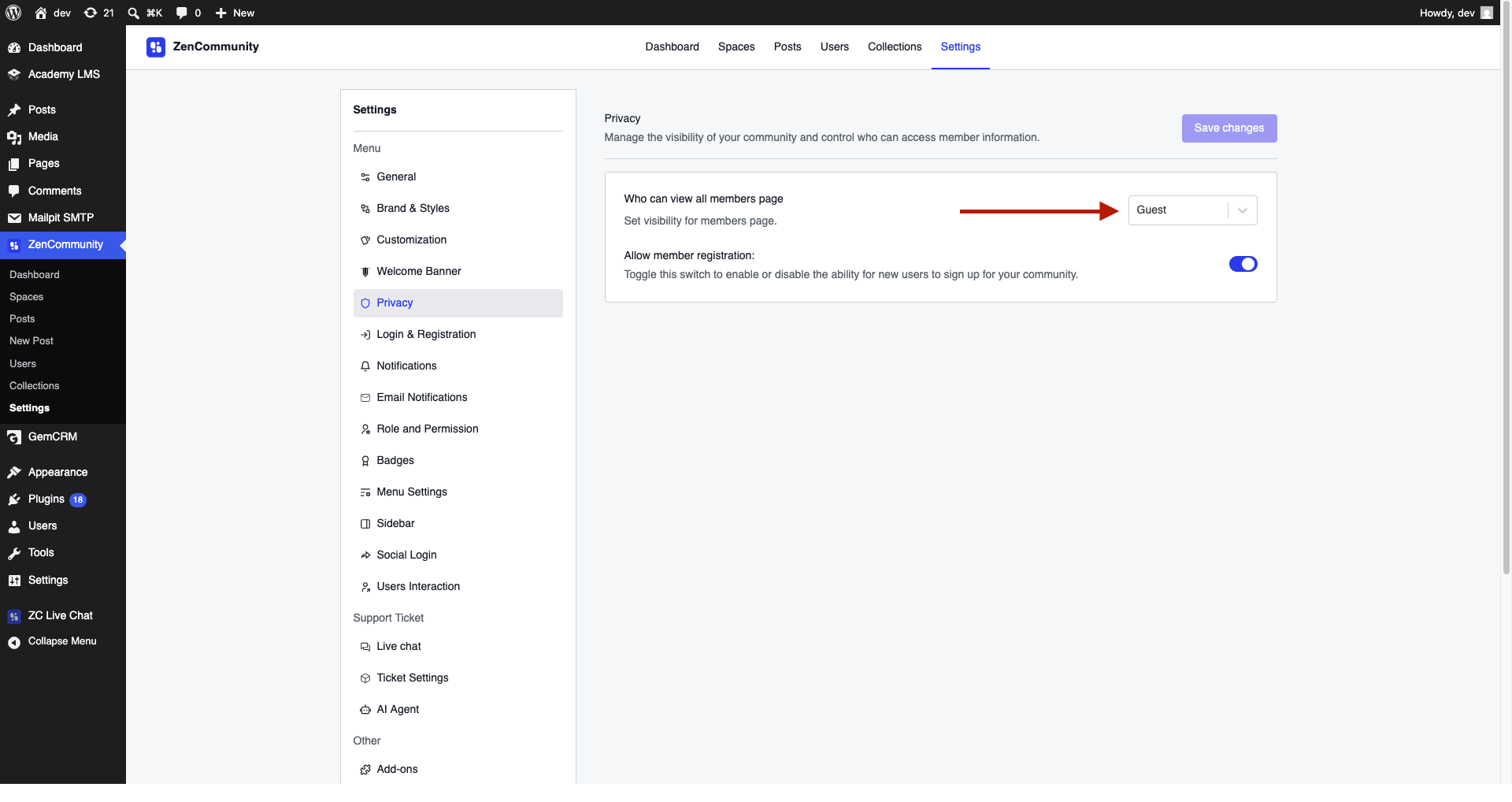Click the New plus icon
Screen dimensions: 1512x802
pyautogui.click(x=221, y=13)
